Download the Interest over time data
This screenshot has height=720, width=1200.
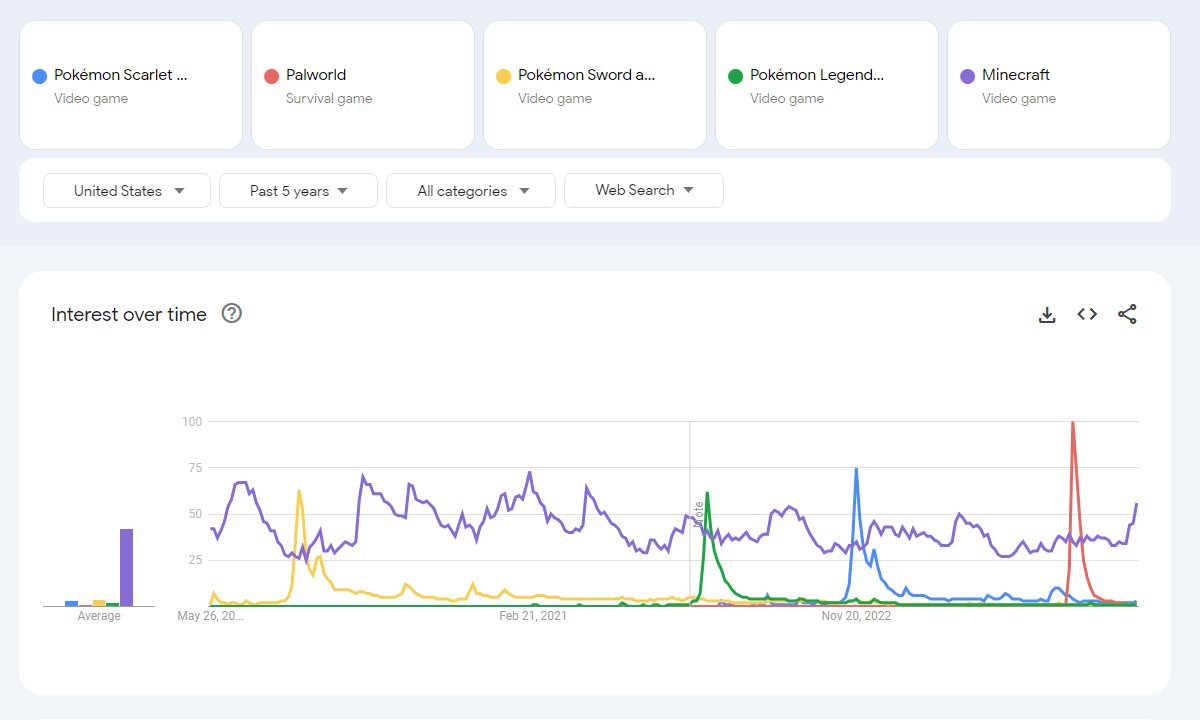(1047, 315)
